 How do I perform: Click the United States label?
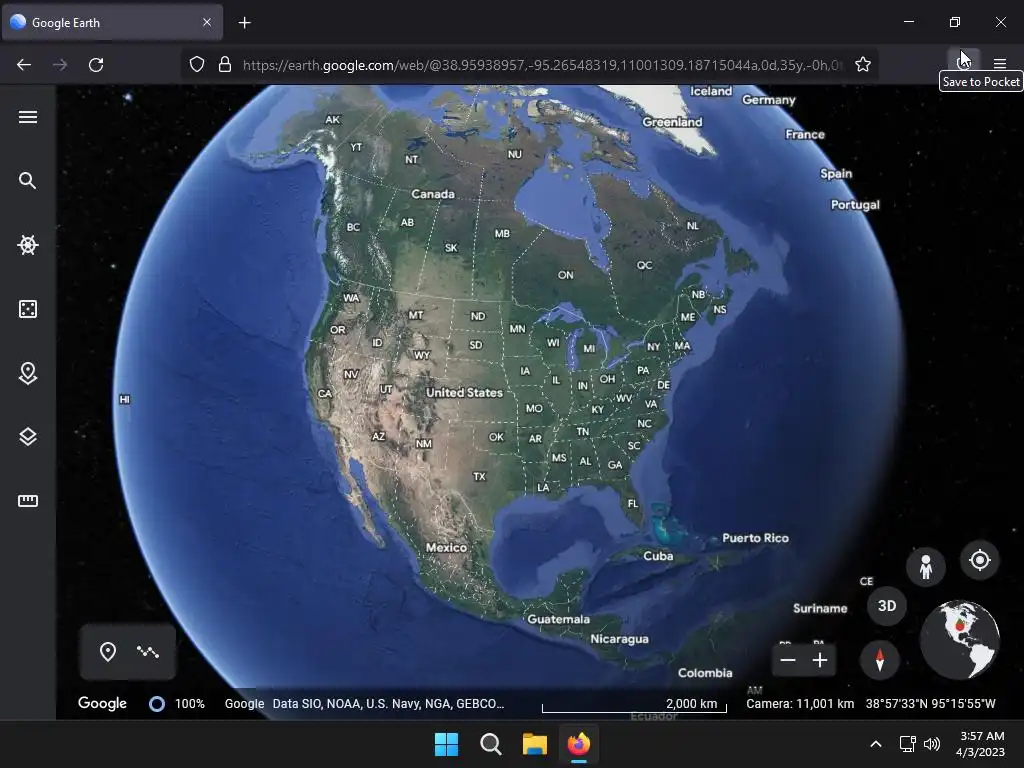[464, 392]
